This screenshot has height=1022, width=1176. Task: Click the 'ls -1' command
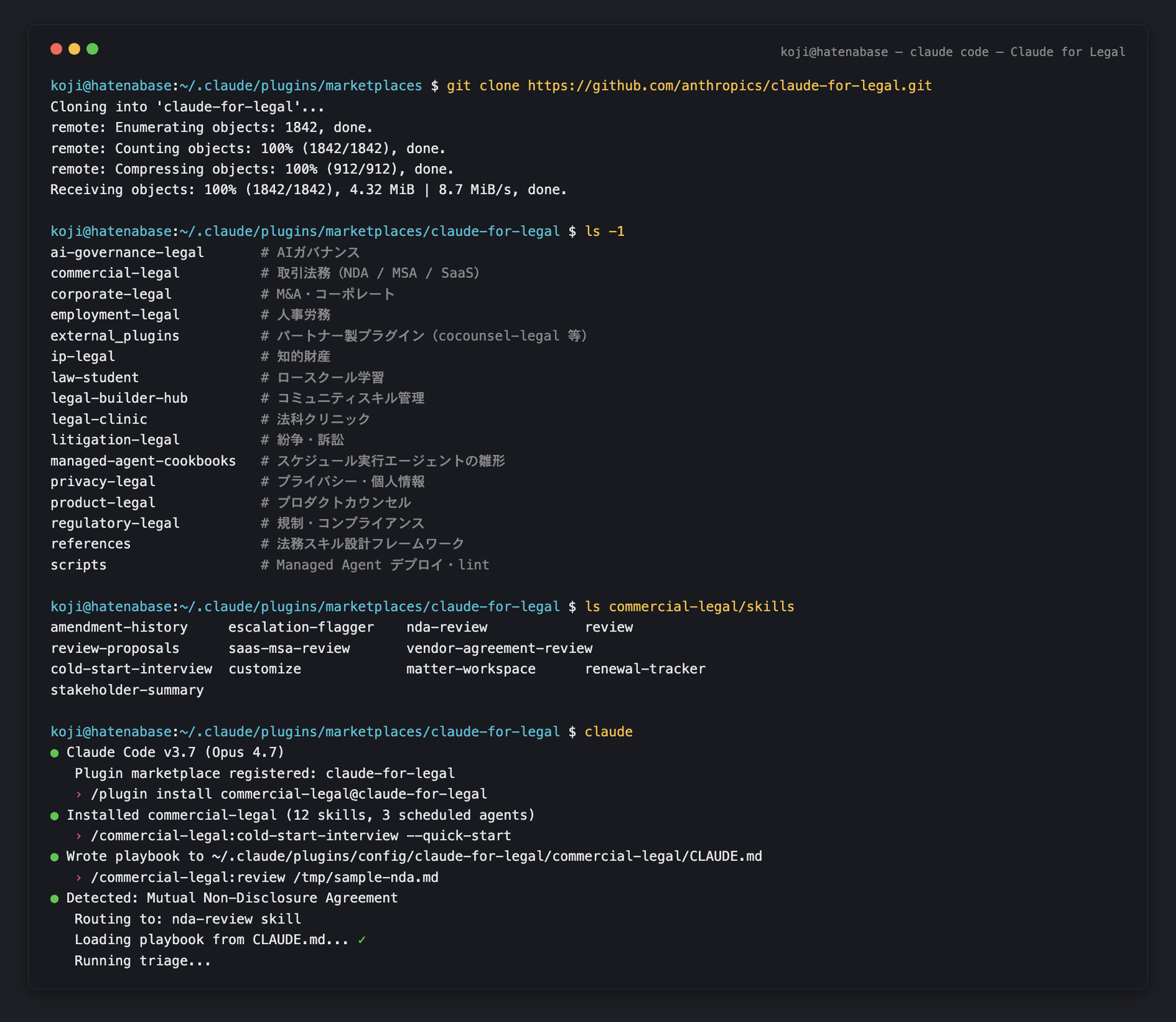coord(605,232)
